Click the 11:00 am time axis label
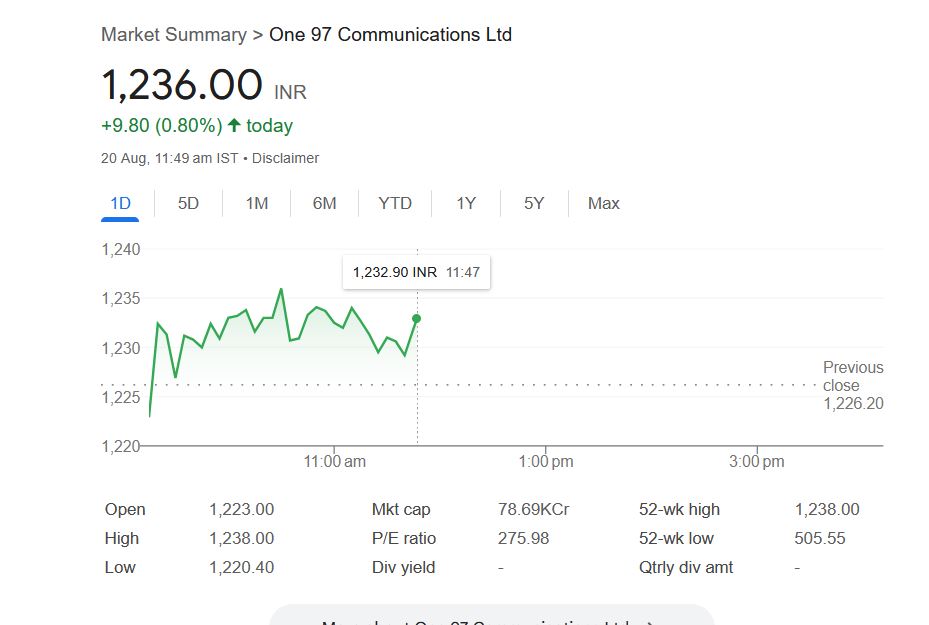 [x=334, y=462]
